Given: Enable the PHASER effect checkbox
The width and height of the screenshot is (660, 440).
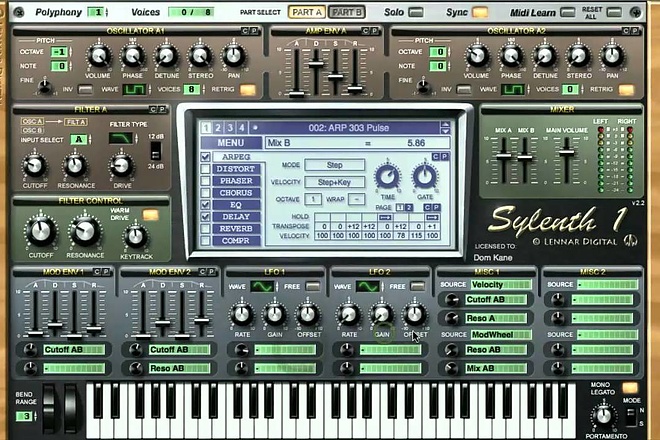Looking at the screenshot, I should [205, 181].
